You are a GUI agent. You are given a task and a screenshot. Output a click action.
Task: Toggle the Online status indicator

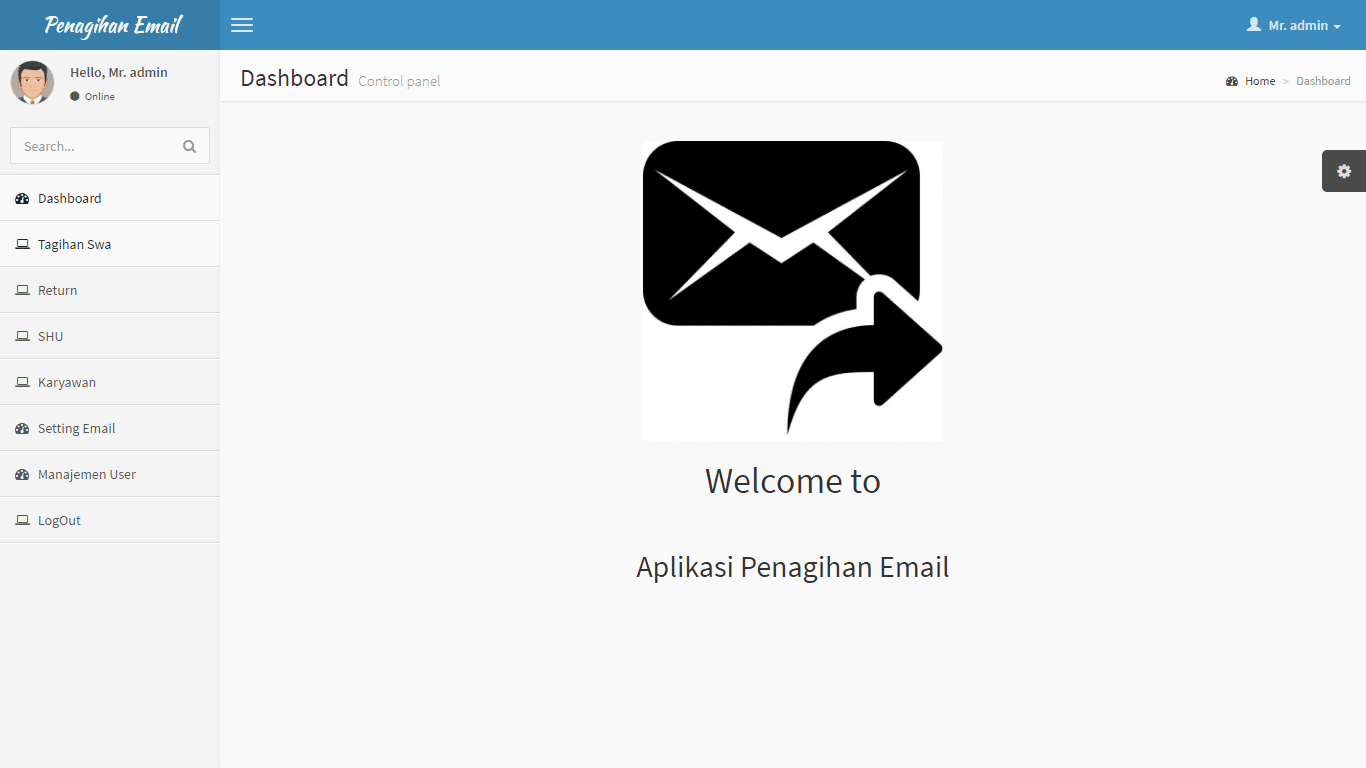pyautogui.click(x=74, y=96)
